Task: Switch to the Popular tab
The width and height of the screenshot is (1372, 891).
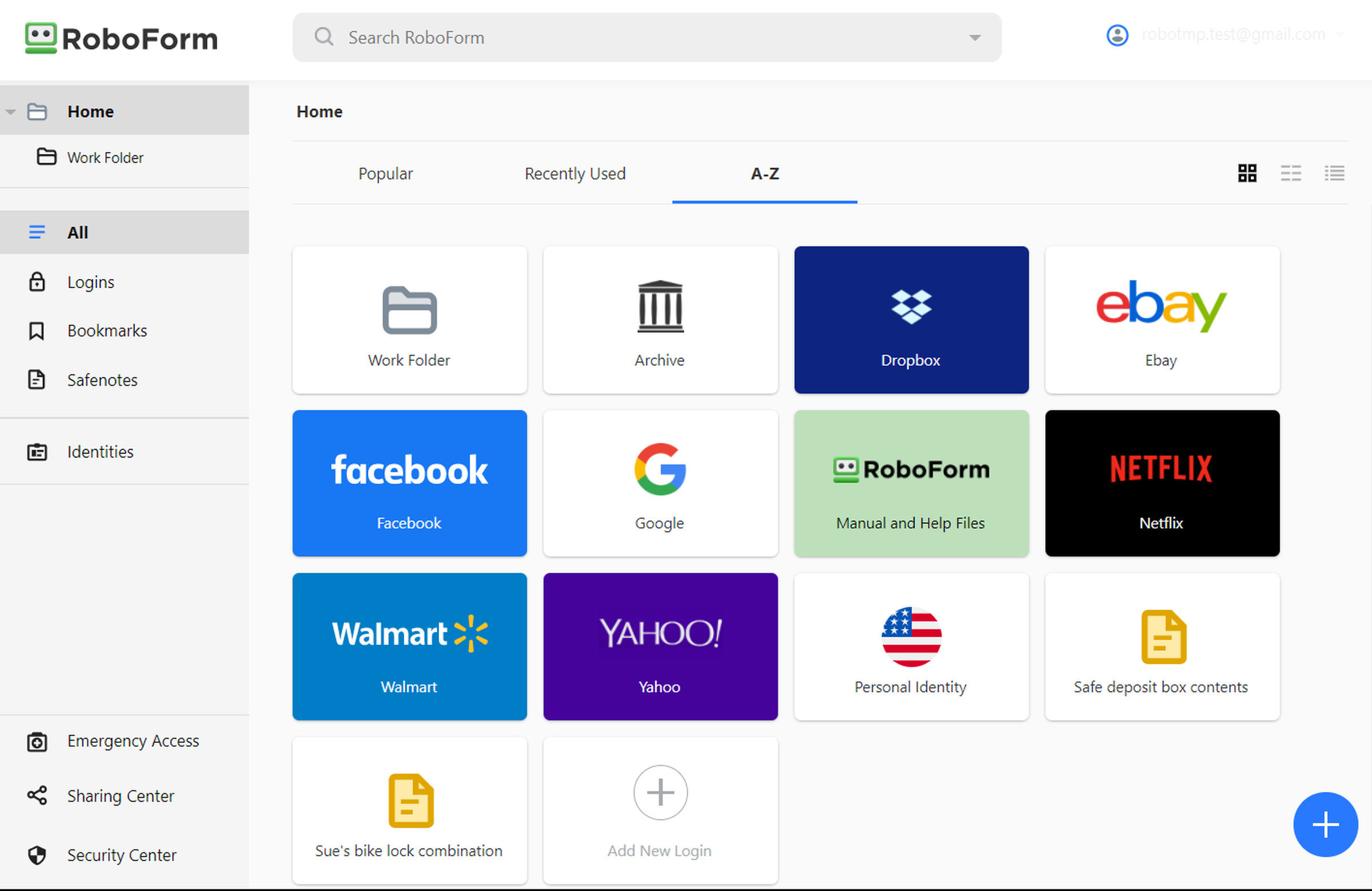Action: [386, 173]
